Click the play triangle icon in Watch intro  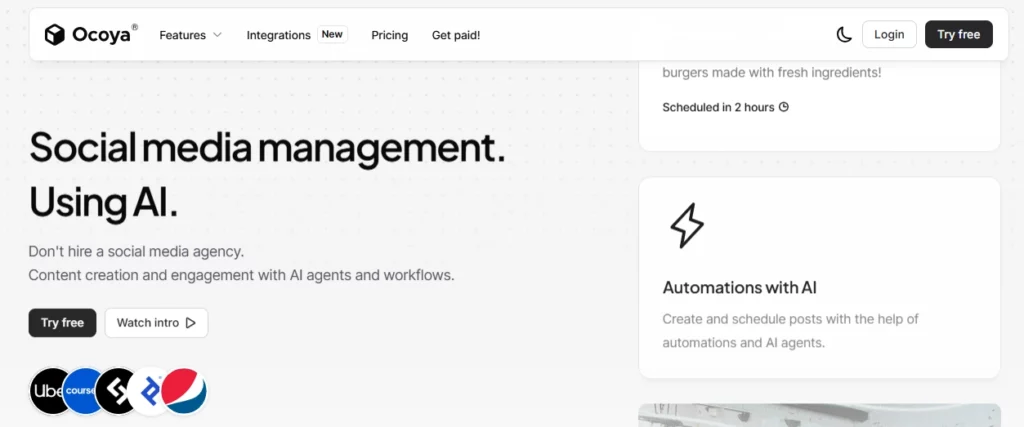pos(191,323)
